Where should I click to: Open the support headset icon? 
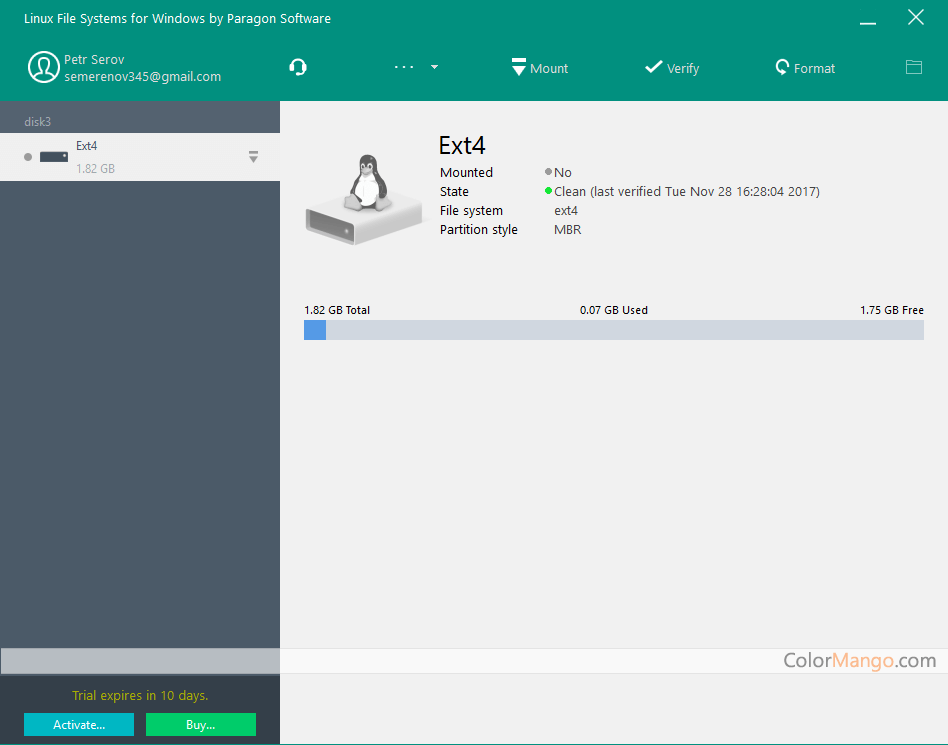coord(297,68)
